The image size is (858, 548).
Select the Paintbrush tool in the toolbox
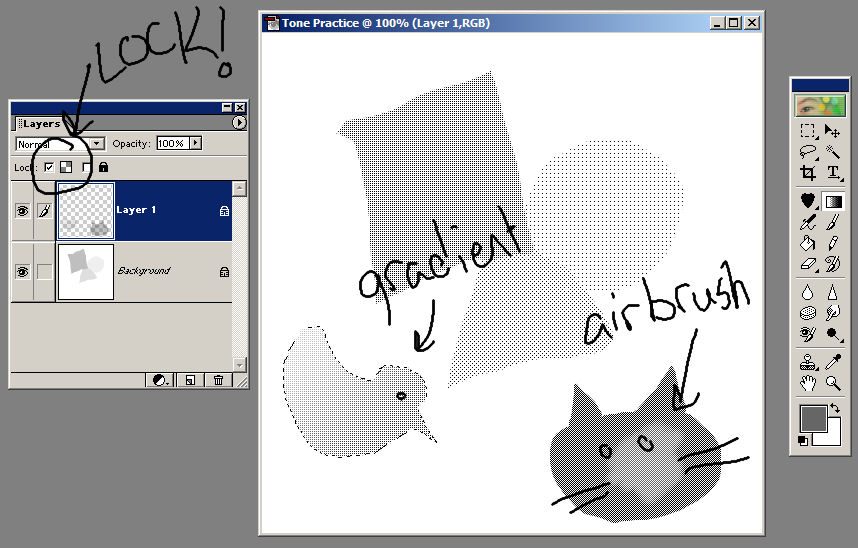click(x=832, y=222)
